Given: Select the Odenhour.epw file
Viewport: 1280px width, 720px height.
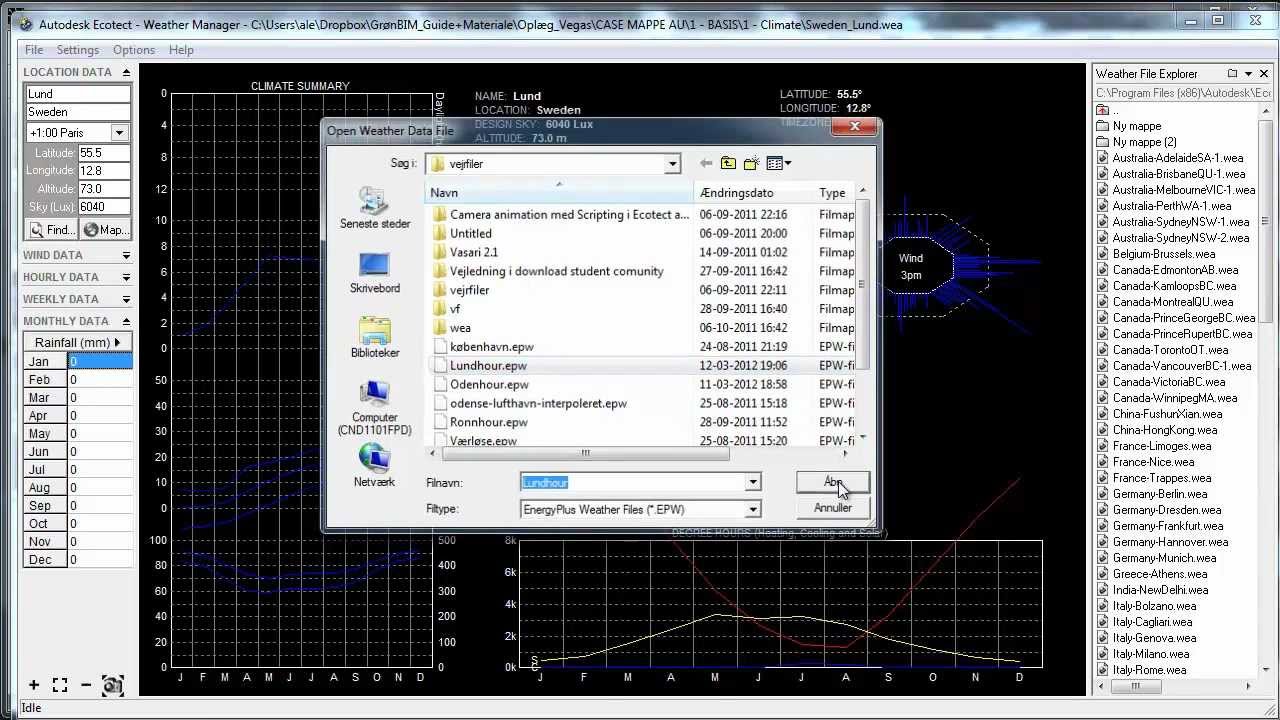Looking at the screenshot, I should 489,384.
